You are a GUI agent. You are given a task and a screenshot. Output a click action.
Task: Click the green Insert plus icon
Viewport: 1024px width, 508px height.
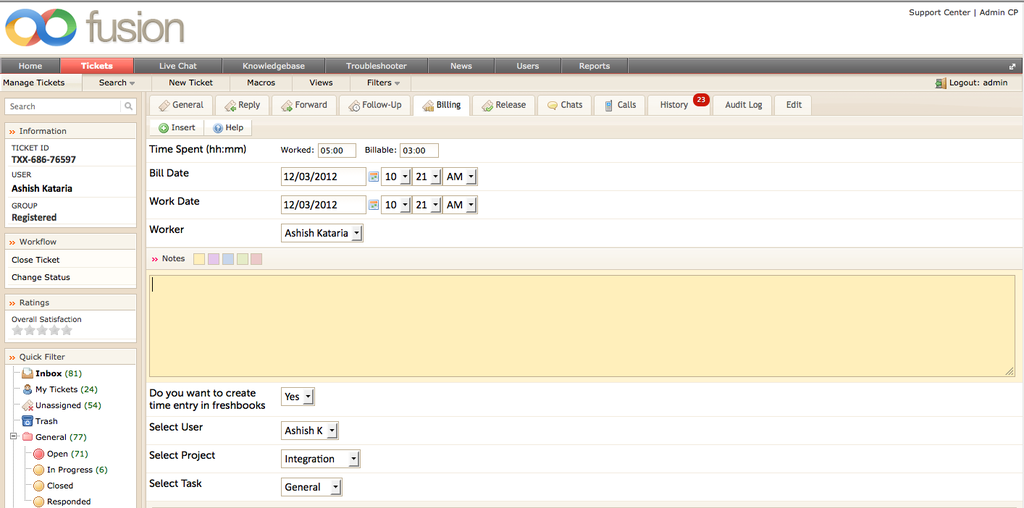point(164,128)
